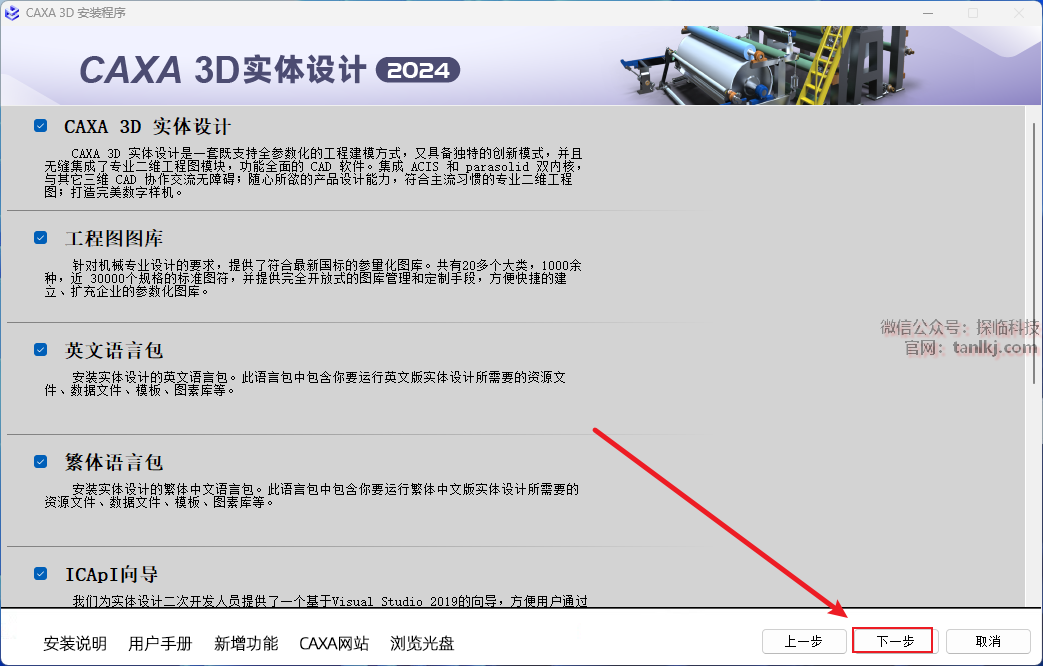Click the CAXA logo icon in title bar
This screenshot has height=666, width=1043.
point(12,13)
